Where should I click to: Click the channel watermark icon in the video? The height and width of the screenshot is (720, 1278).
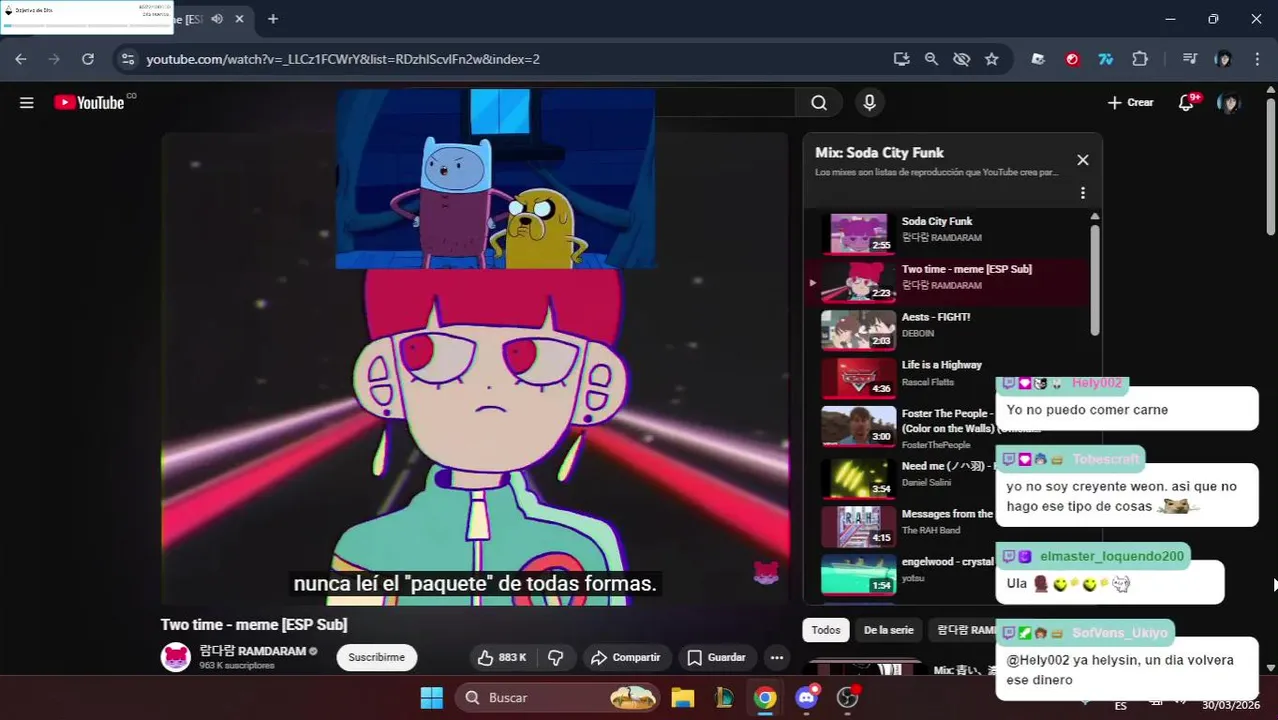click(x=766, y=572)
